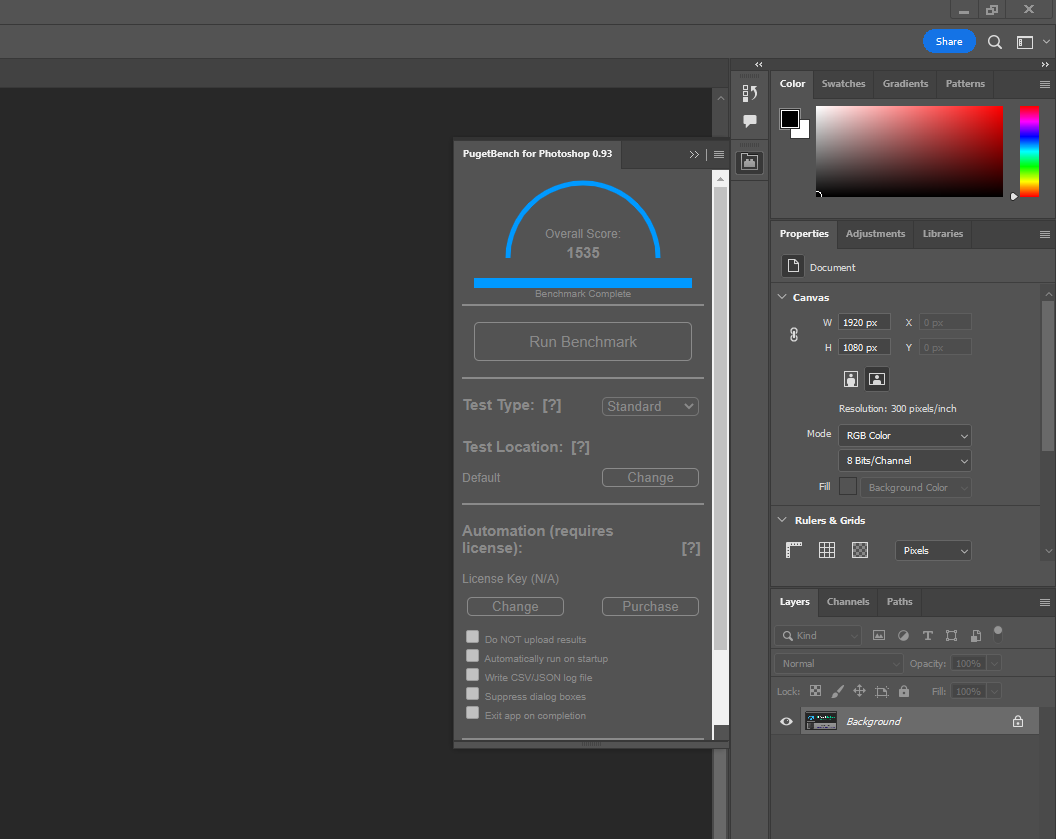The height and width of the screenshot is (839, 1056).
Task: Click the link width and height icon
Action: [794, 335]
